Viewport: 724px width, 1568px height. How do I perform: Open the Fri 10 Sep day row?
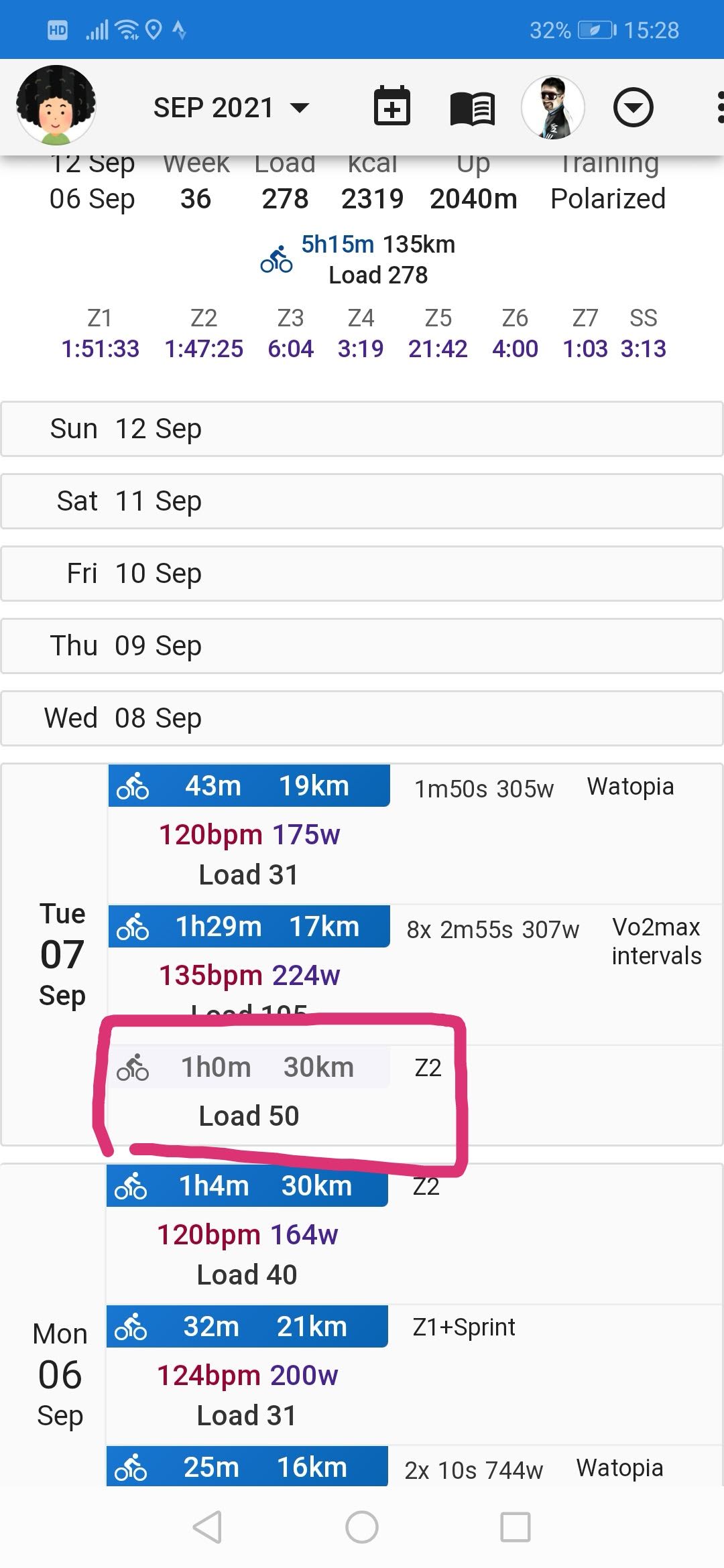click(x=362, y=574)
